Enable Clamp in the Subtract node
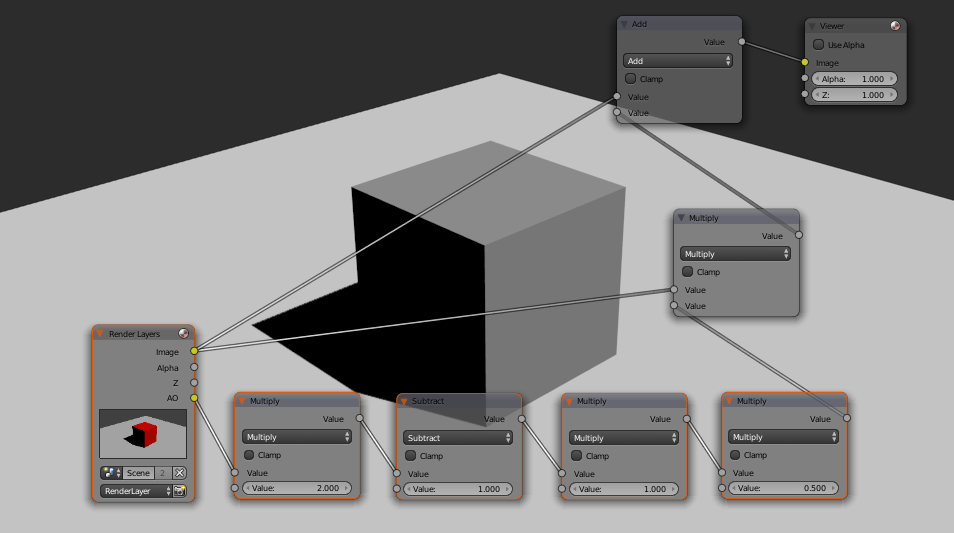 coord(411,455)
